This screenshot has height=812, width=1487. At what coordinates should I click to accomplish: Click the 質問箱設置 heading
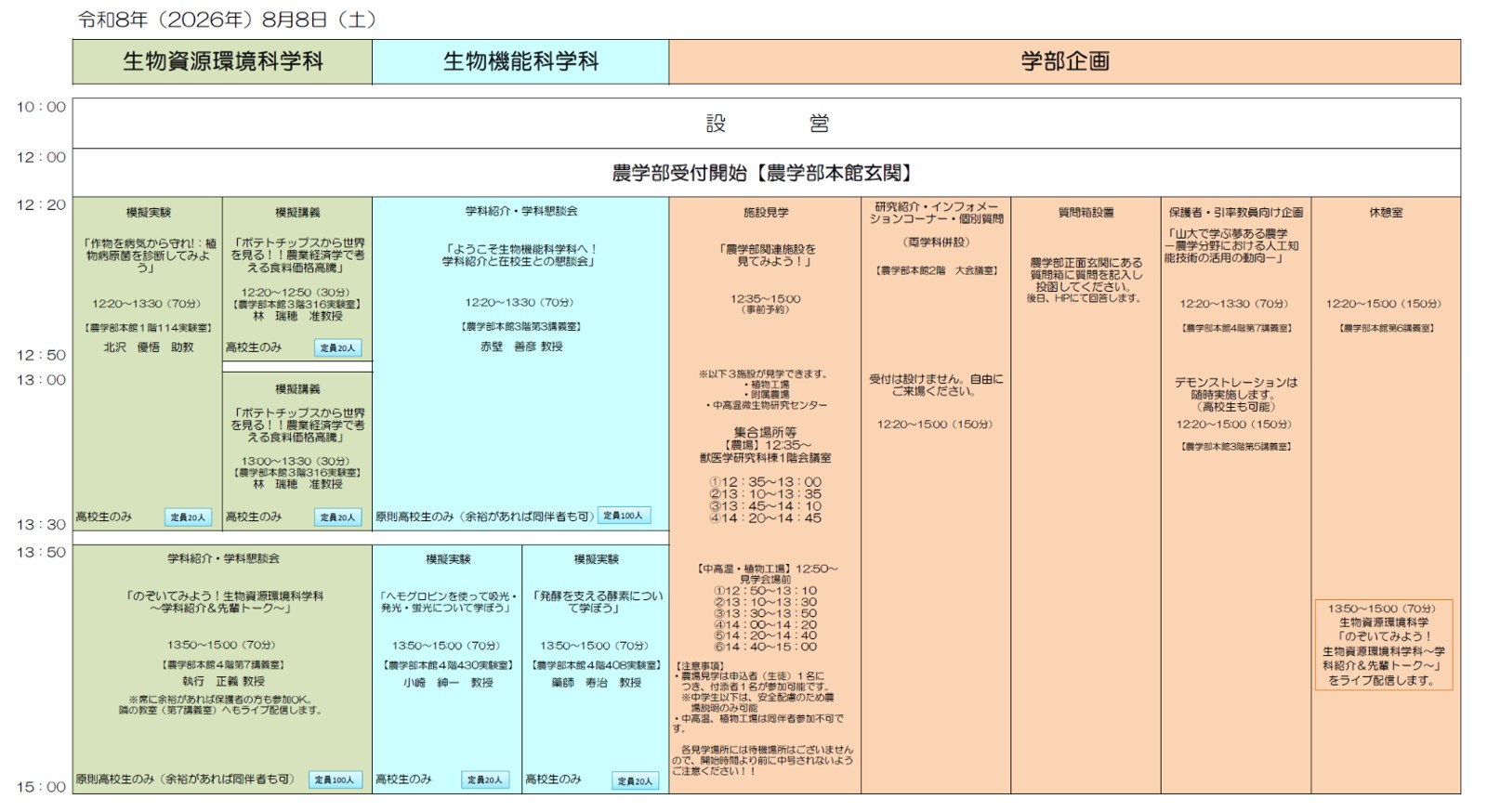pos(1086,213)
